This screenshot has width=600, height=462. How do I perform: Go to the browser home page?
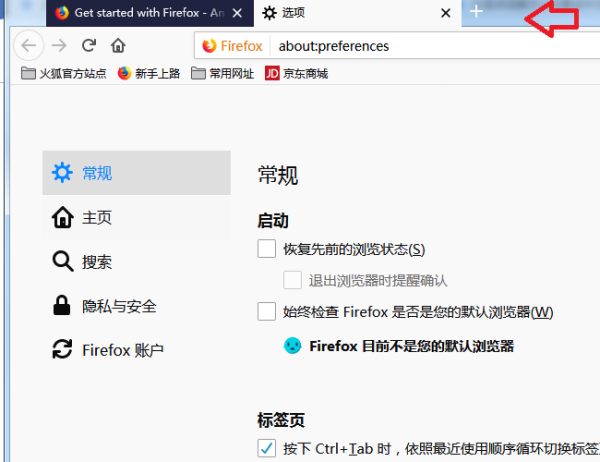pyautogui.click(x=118, y=46)
